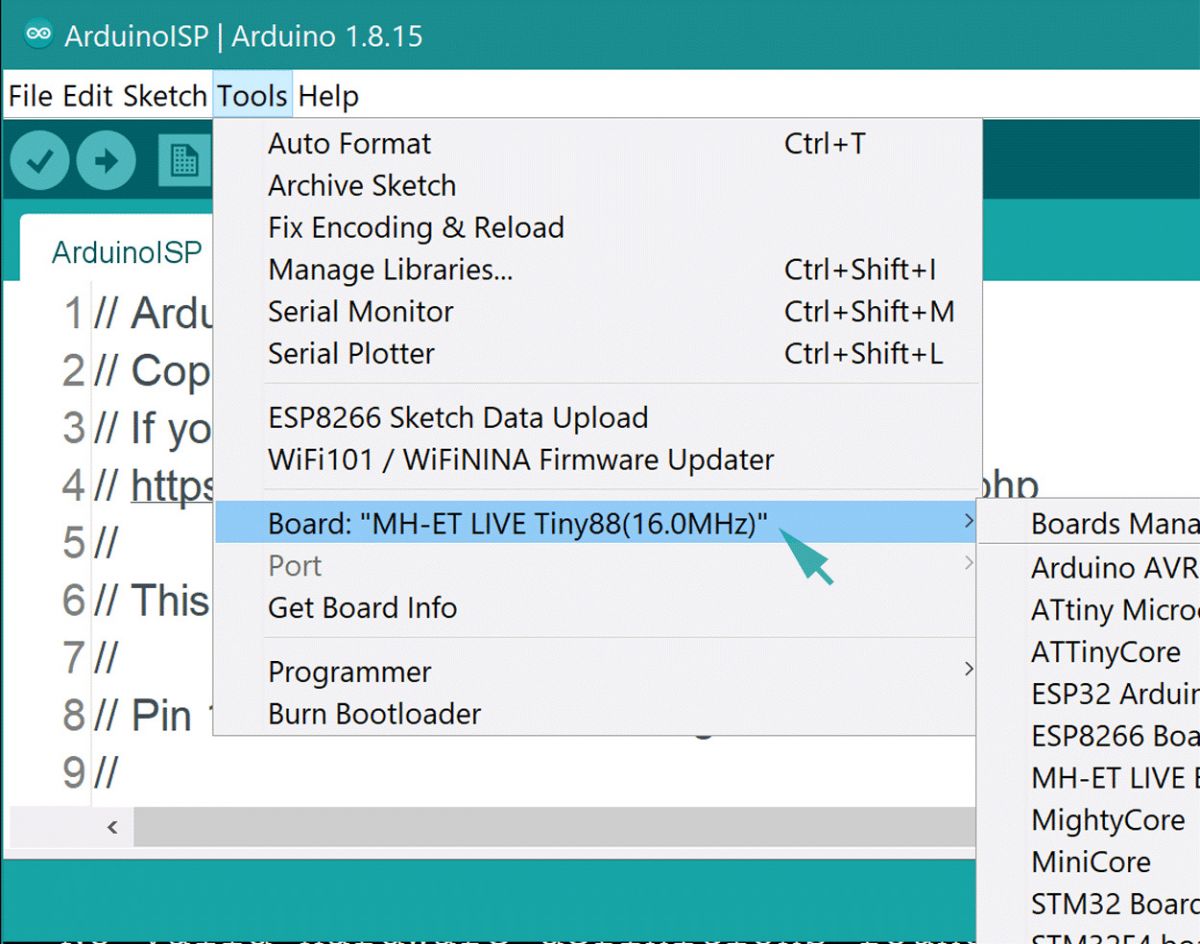
Task: Open the Serial Monitor
Action: click(360, 311)
